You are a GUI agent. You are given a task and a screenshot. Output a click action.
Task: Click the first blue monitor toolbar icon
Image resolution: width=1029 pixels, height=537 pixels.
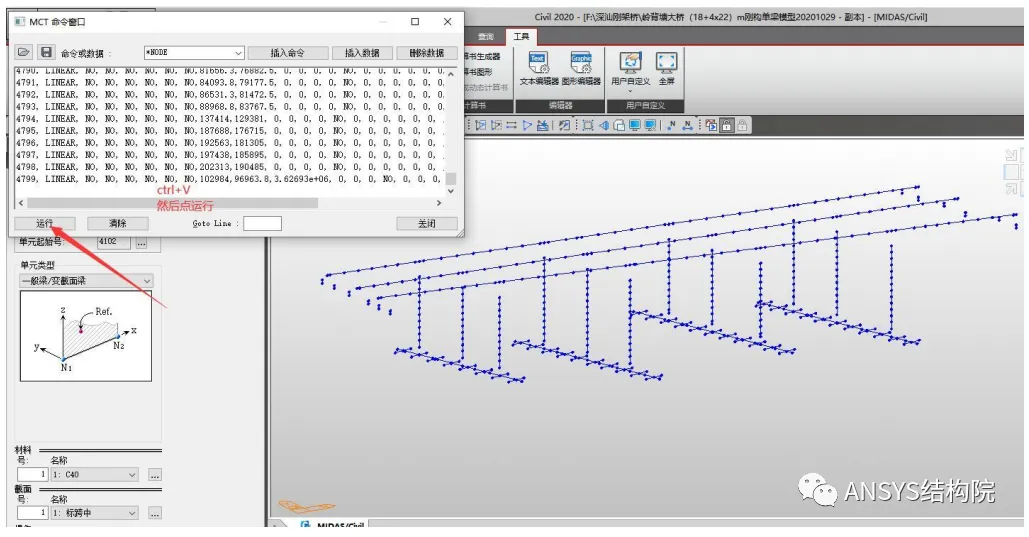[x=635, y=125]
